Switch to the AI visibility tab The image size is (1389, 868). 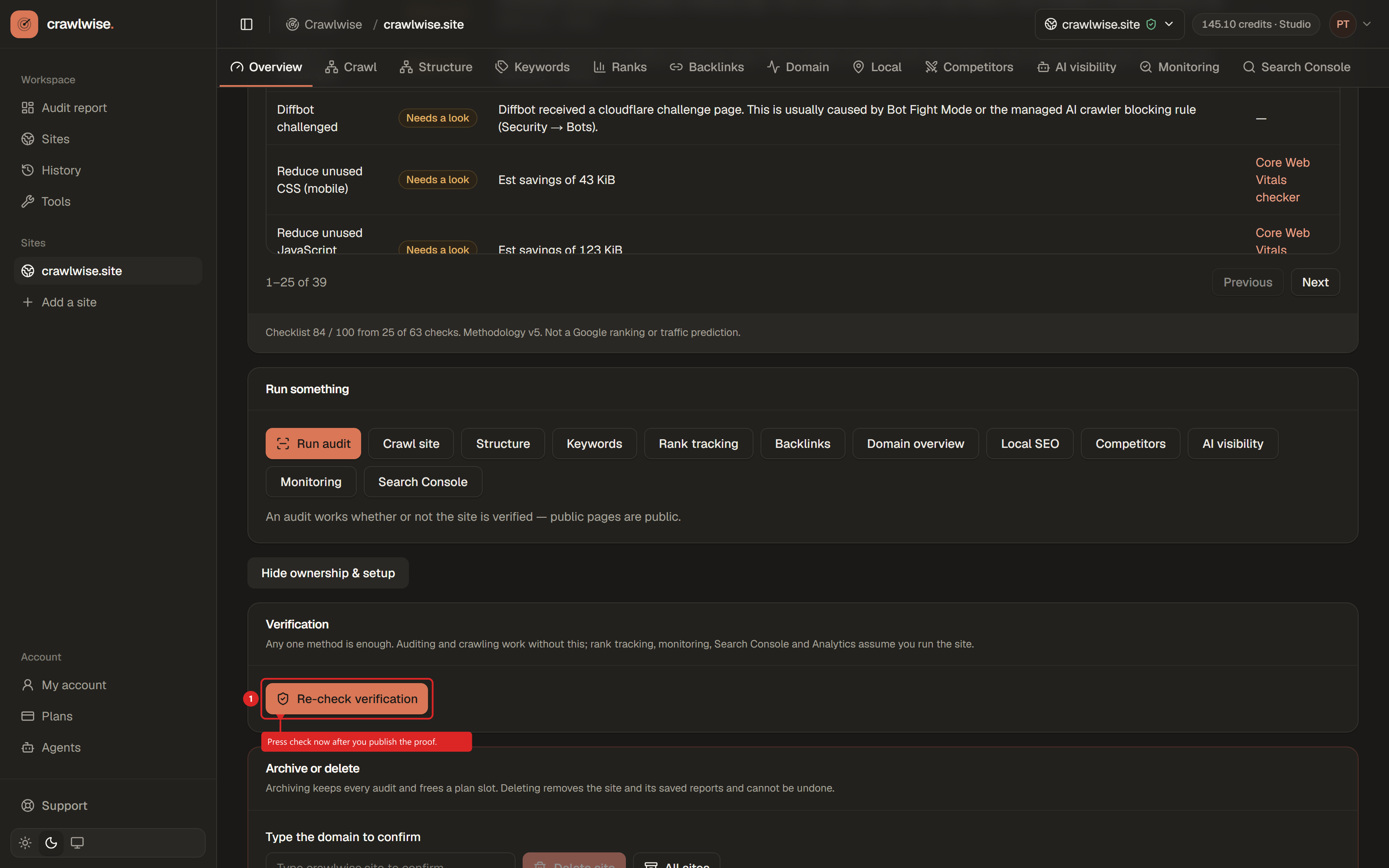tap(1077, 67)
